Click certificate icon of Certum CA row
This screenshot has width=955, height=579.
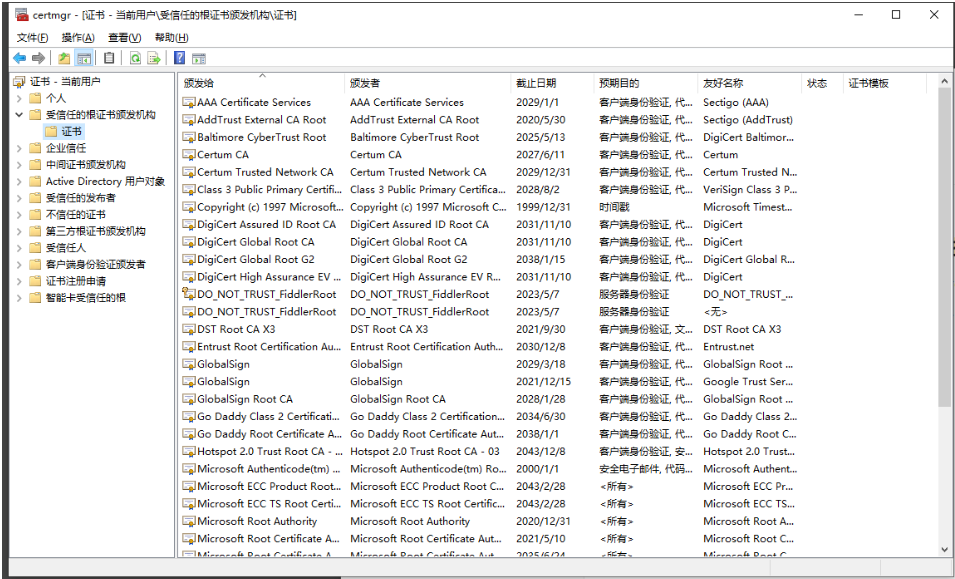(x=189, y=155)
